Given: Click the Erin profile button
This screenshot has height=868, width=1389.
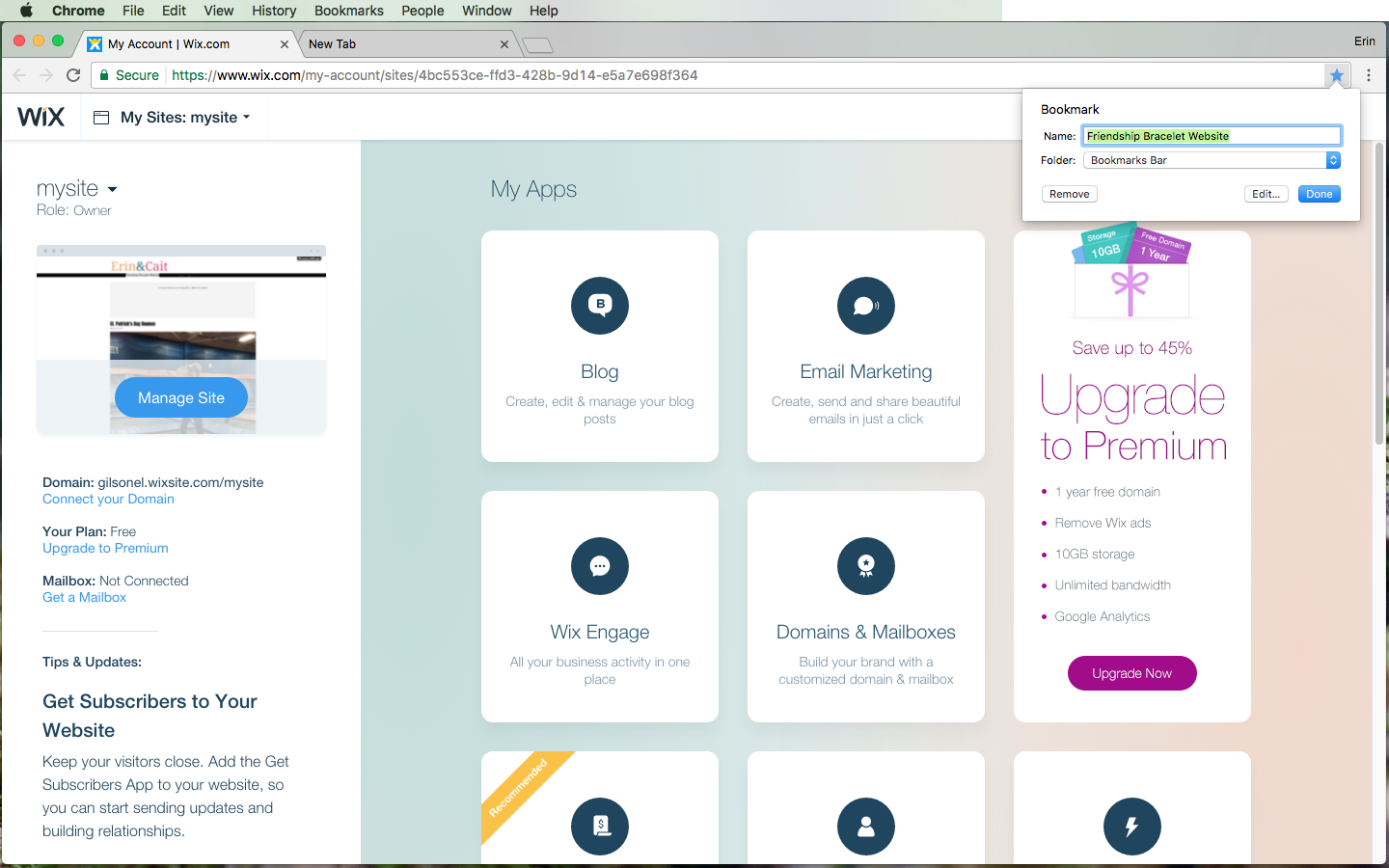Looking at the screenshot, I should (x=1364, y=41).
